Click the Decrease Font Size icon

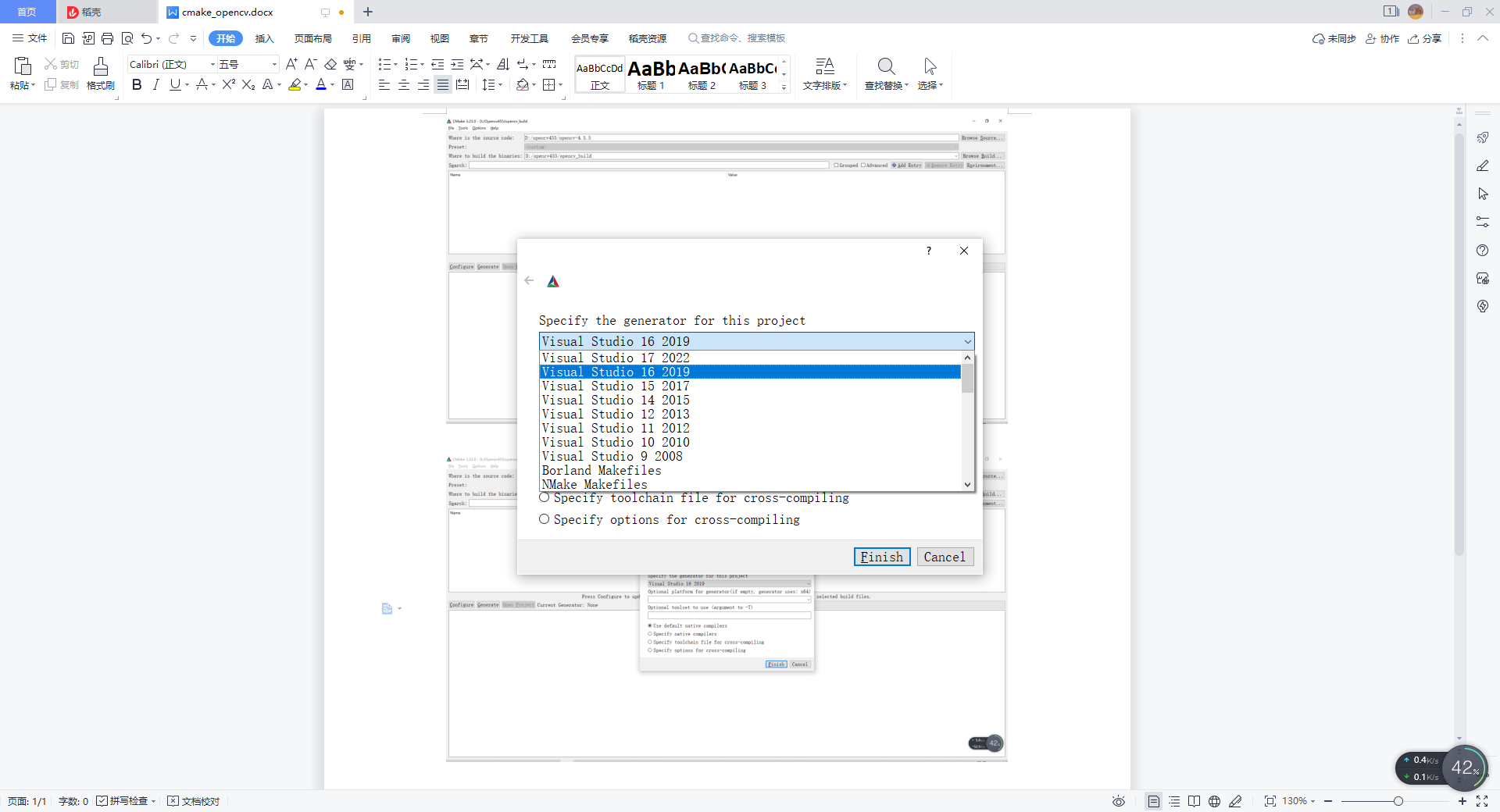tap(310, 64)
